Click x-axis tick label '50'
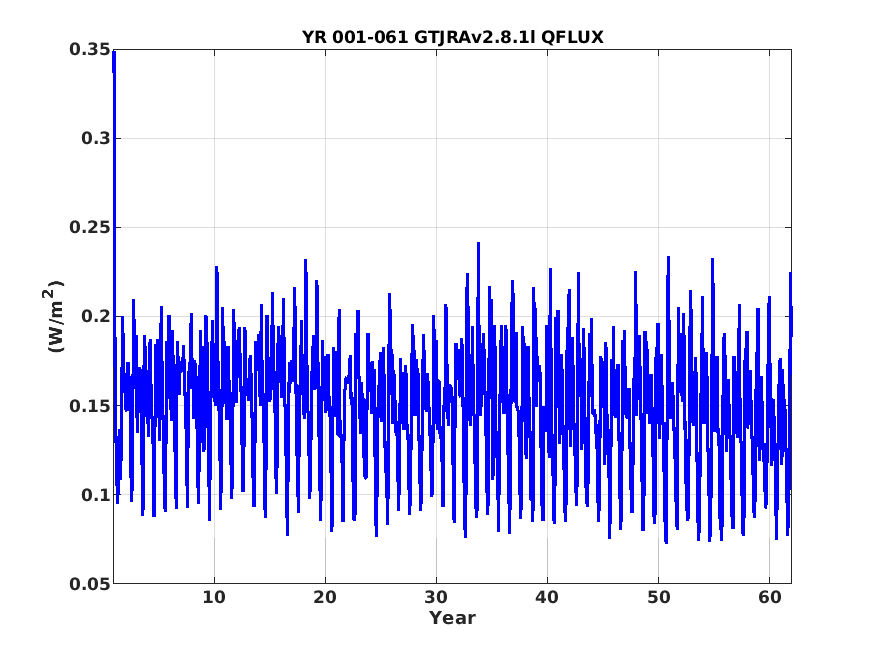 coord(658,597)
